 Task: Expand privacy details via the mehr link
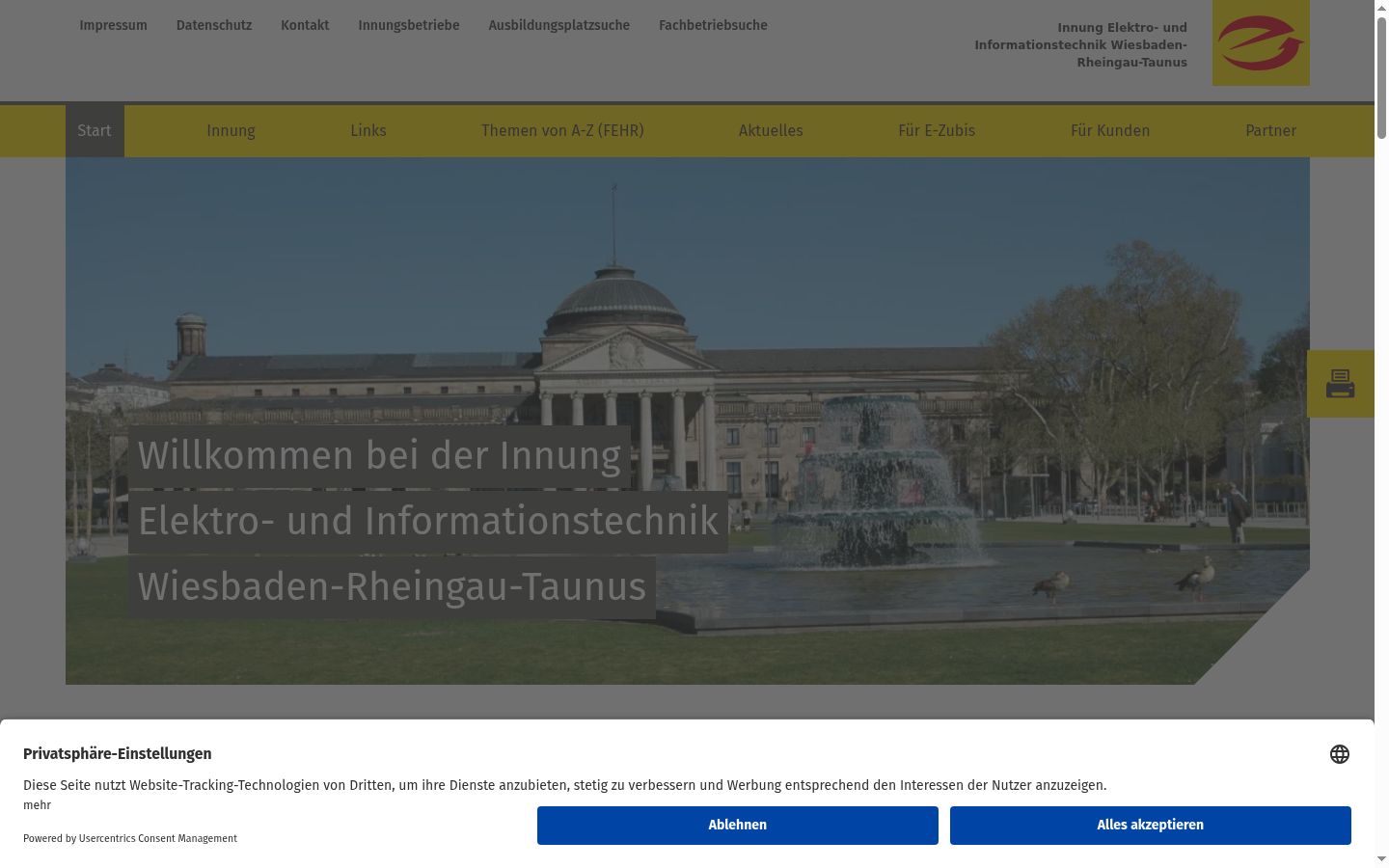click(37, 805)
